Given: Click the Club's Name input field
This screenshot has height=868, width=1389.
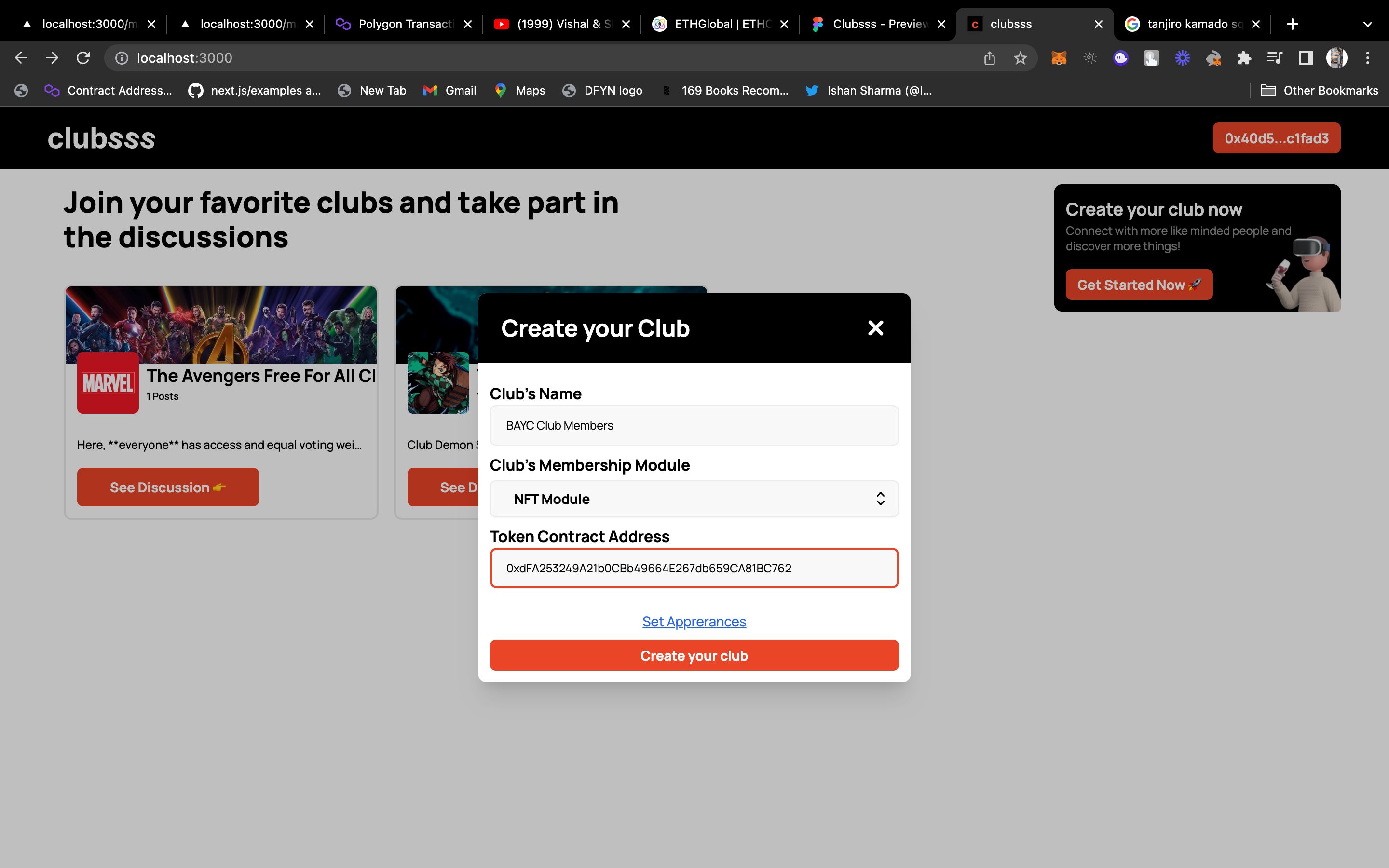Looking at the screenshot, I should (x=694, y=425).
